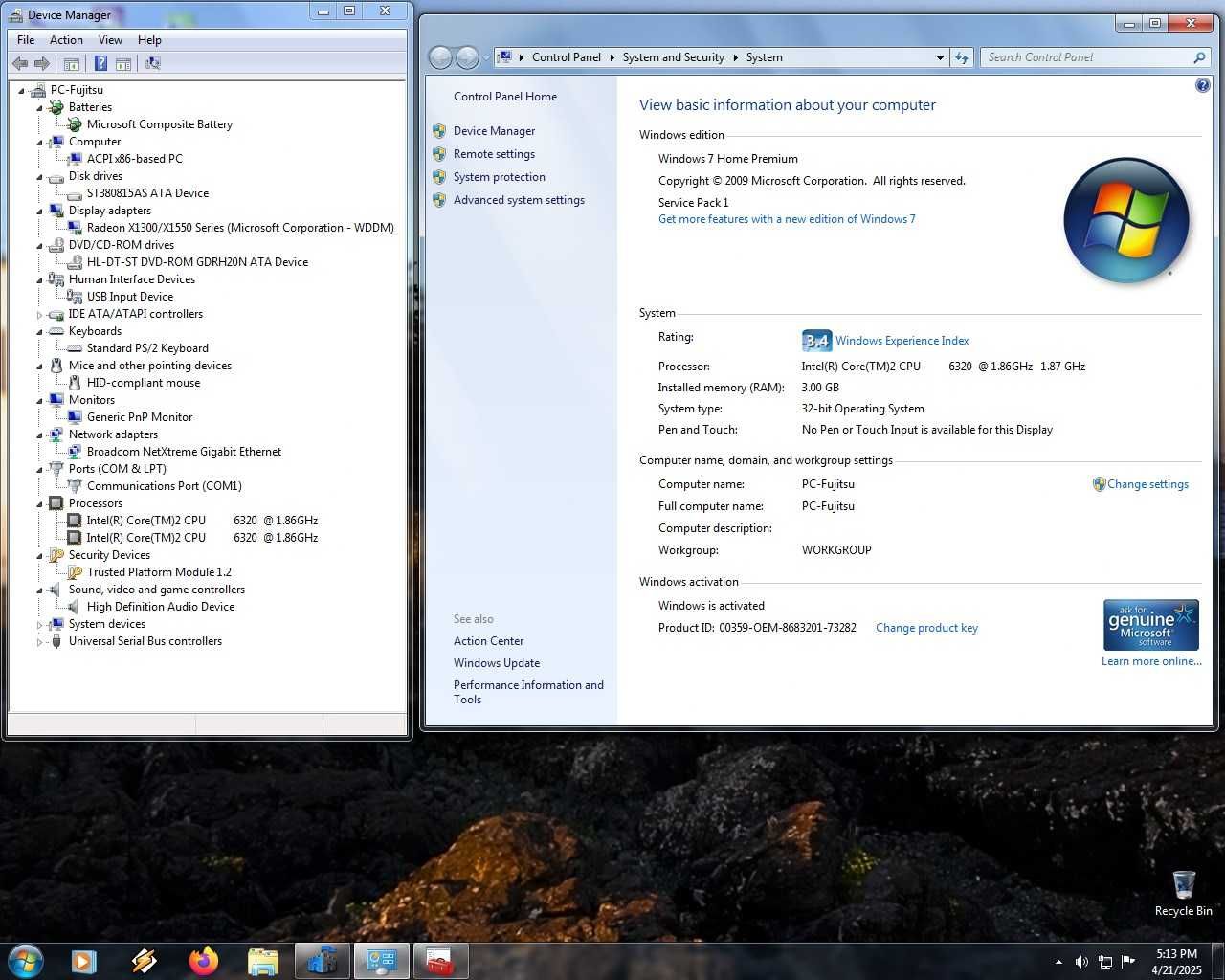Screen dimensions: 1225x980
Task: Click Change product key link
Action: point(926,628)
